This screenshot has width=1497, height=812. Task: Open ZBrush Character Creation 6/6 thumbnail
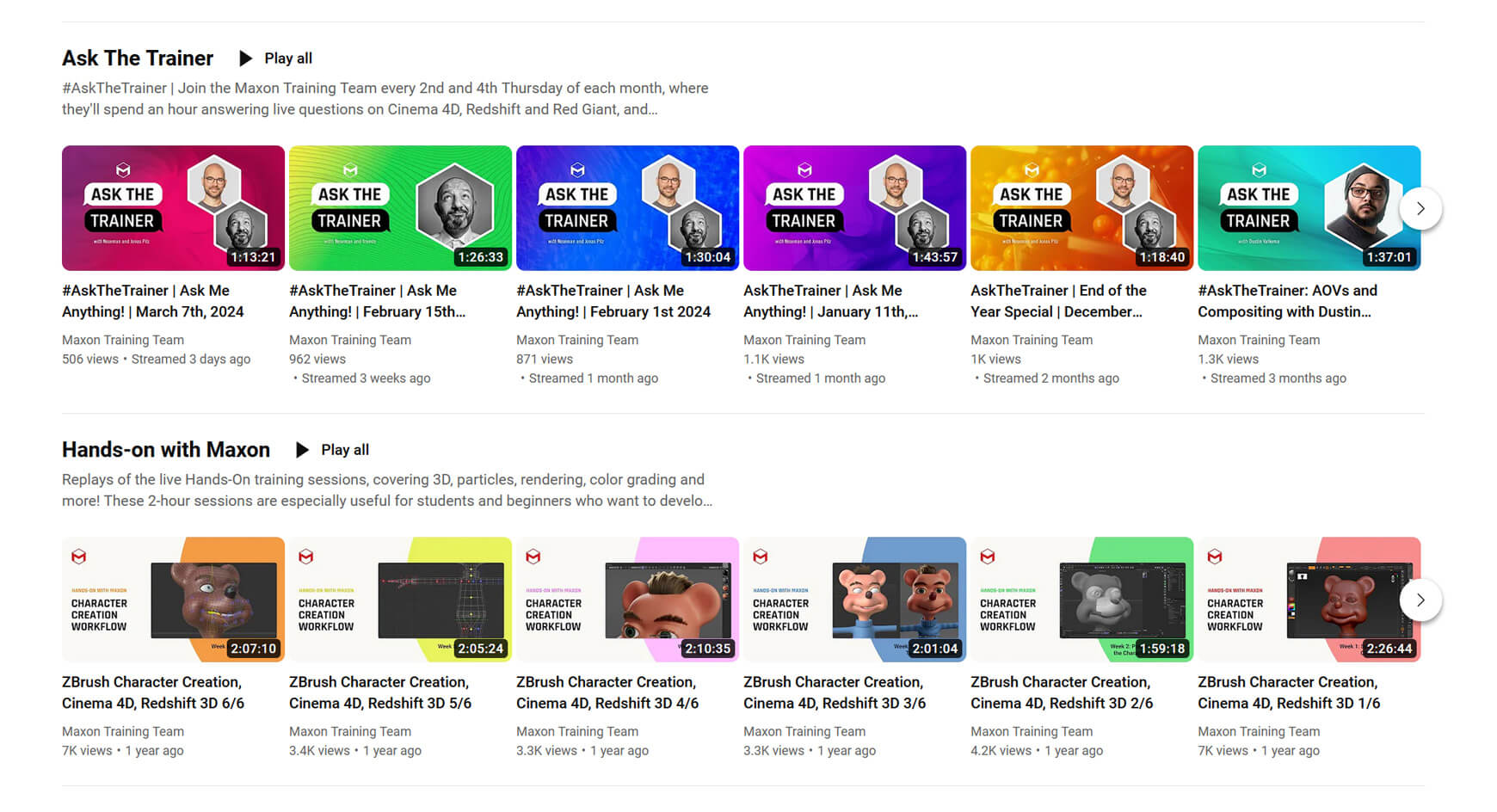(173, 600)
